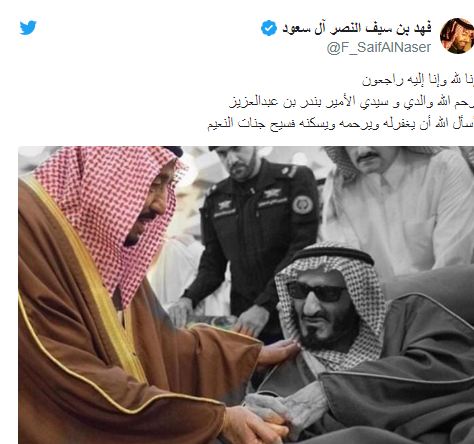Click the first tweet line ending راجعون
The image size is (474, 444).
[x=418, y=80]
